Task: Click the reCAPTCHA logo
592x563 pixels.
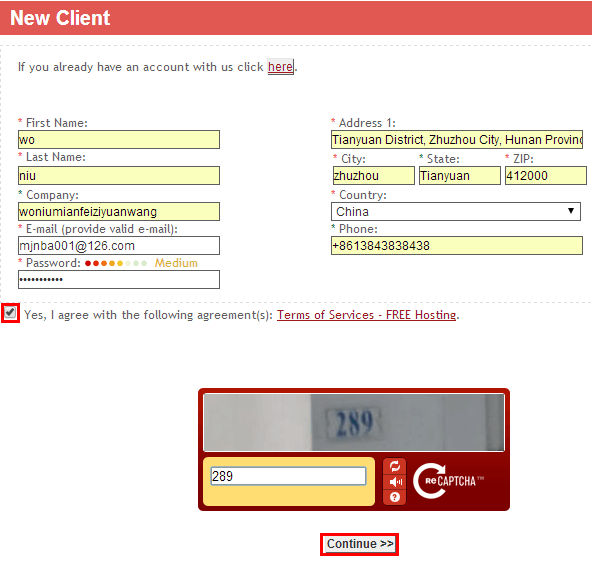Action: (x=448, y=481)
